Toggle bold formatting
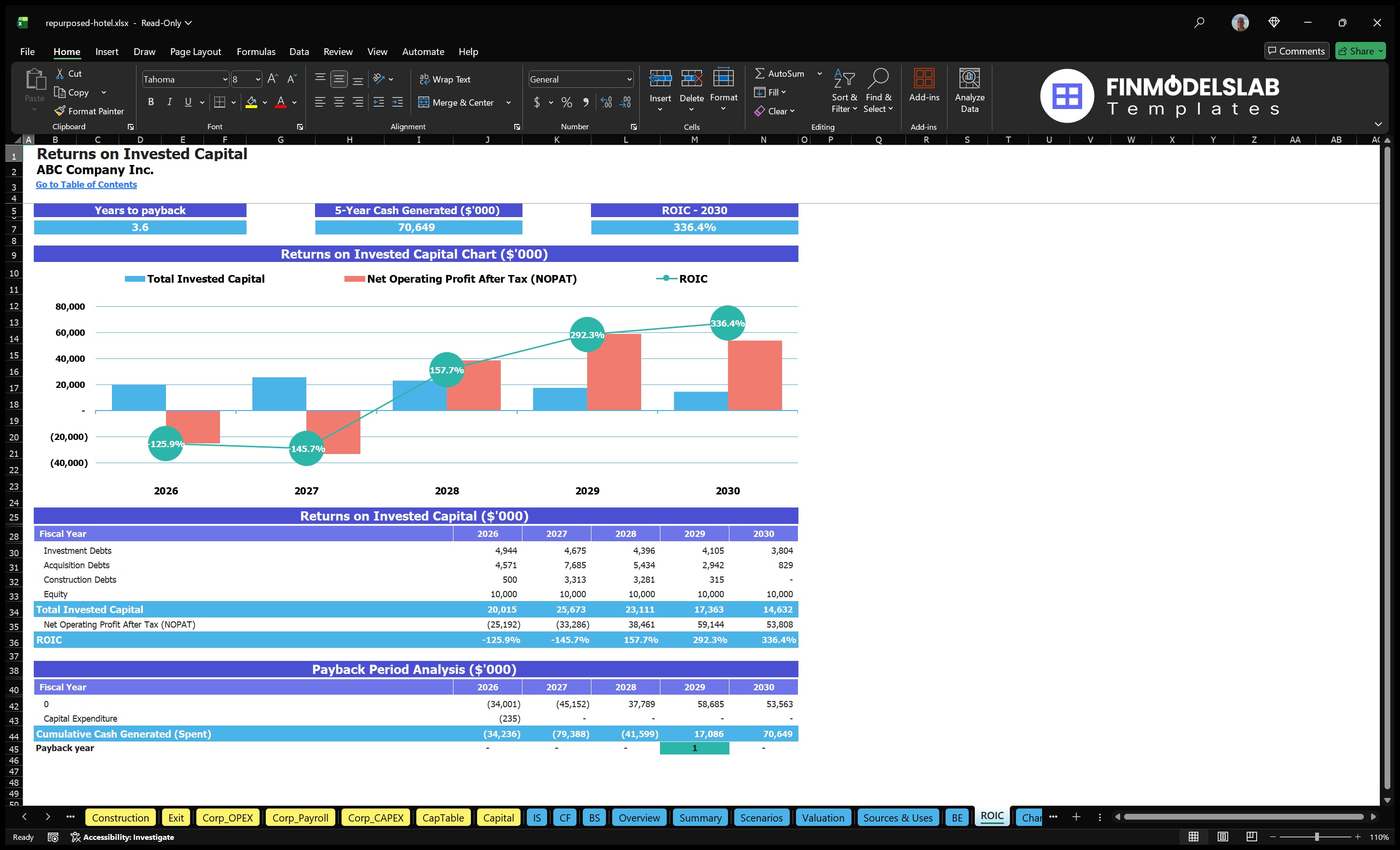 click(151, 102)
